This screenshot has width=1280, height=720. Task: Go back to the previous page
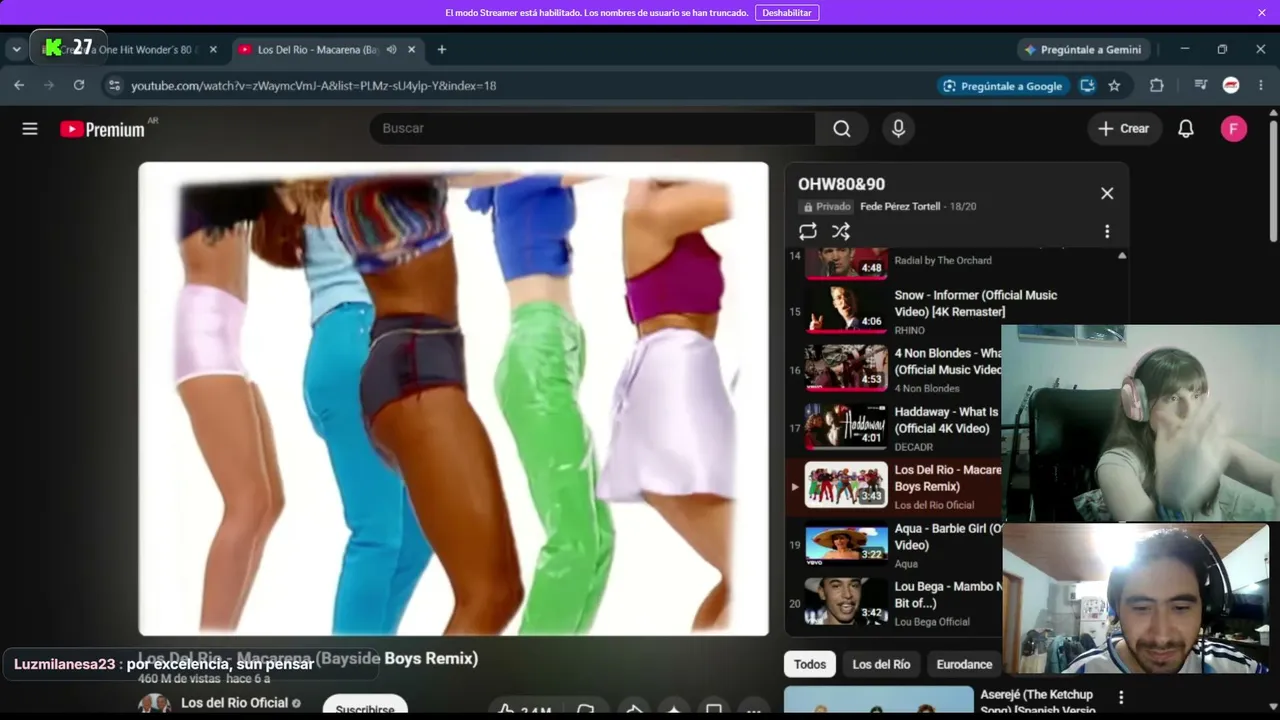point(19,85)
